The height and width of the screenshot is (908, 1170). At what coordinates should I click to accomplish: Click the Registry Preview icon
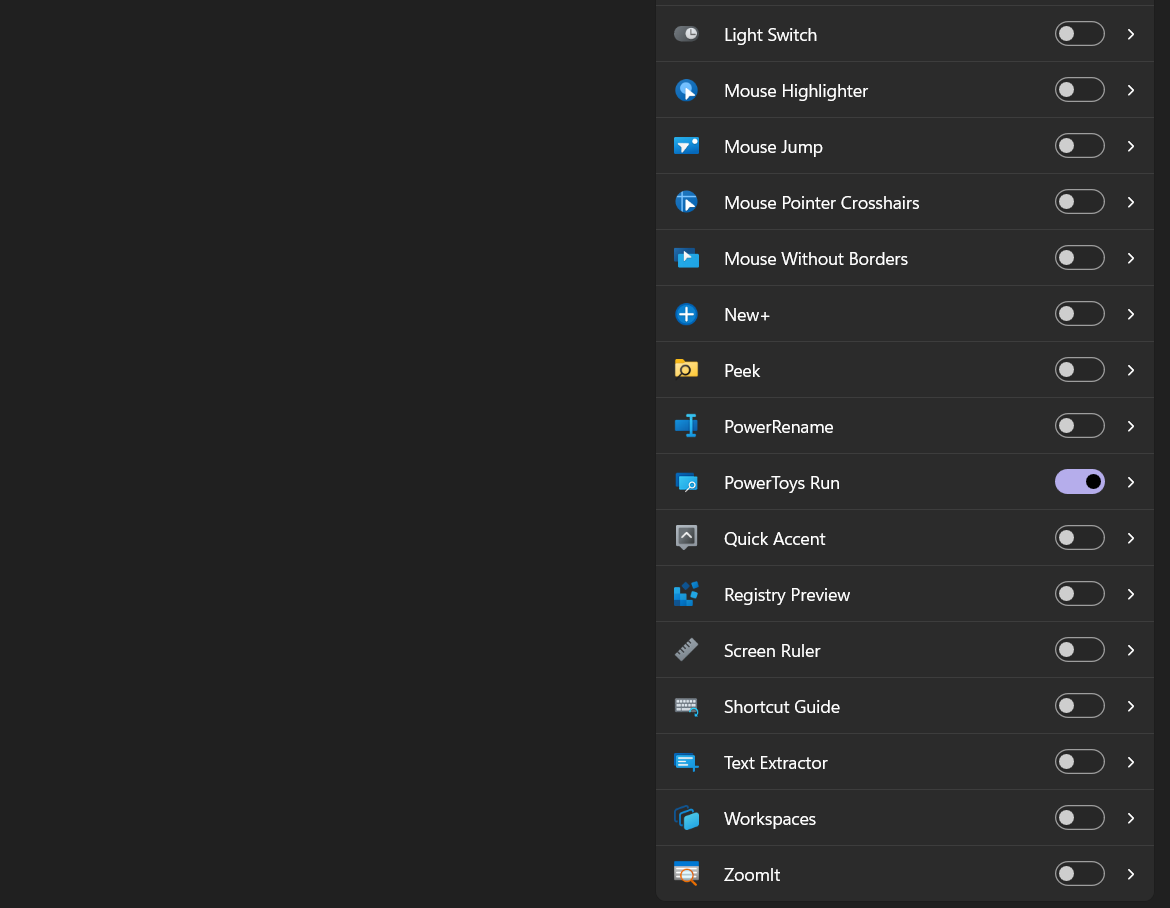tap(686, 594)
